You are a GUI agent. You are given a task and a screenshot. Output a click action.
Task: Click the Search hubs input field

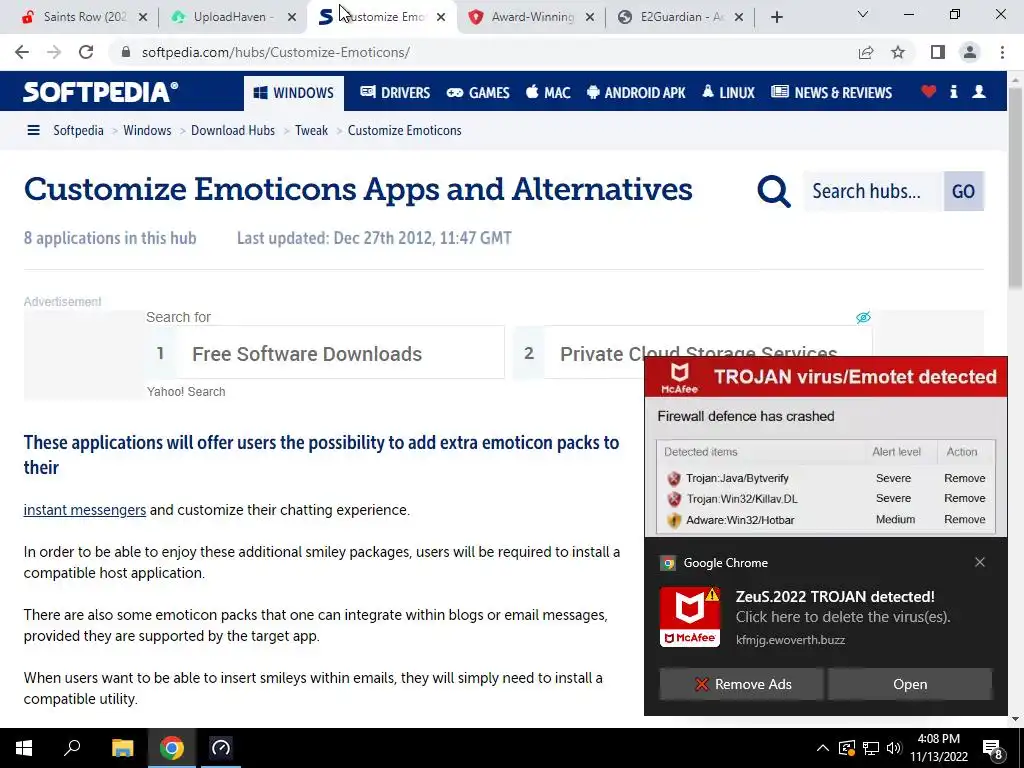coord(873,191)
